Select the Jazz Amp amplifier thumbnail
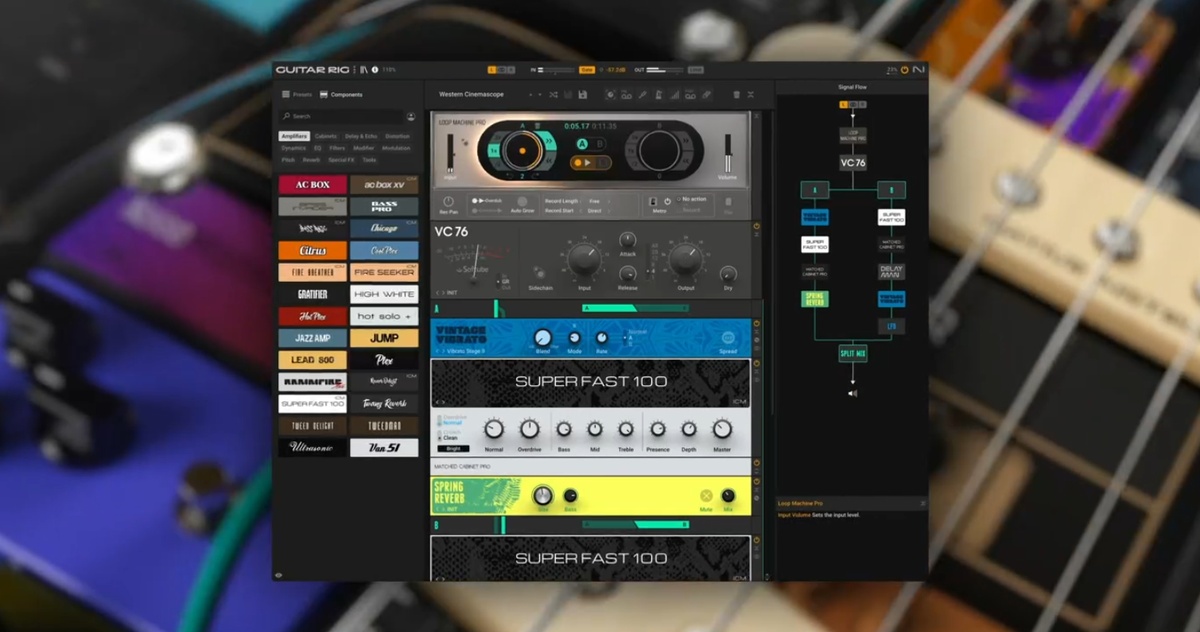The height and width of the screenshot is (632, 1200). click(x=313, y=338)
